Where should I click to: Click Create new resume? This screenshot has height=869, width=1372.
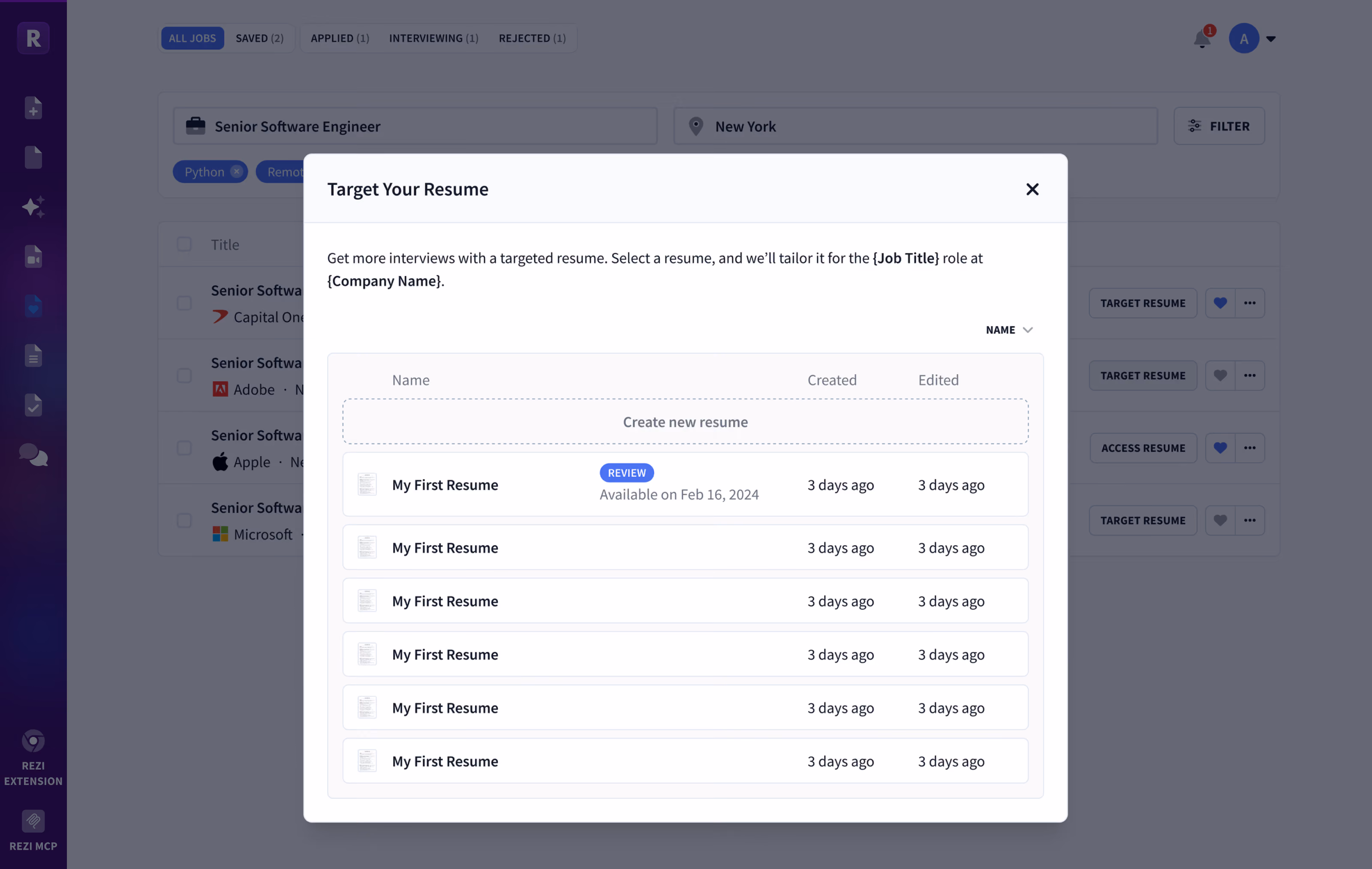point(686,422)
